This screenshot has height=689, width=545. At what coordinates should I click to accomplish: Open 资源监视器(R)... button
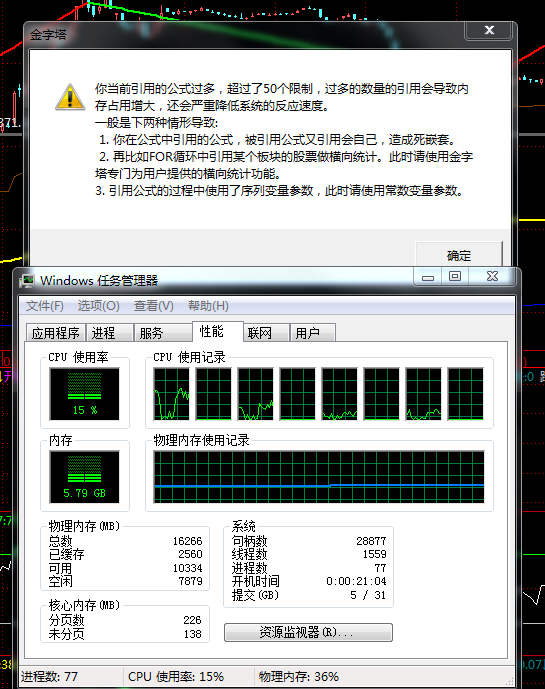[x=308, y=632]
